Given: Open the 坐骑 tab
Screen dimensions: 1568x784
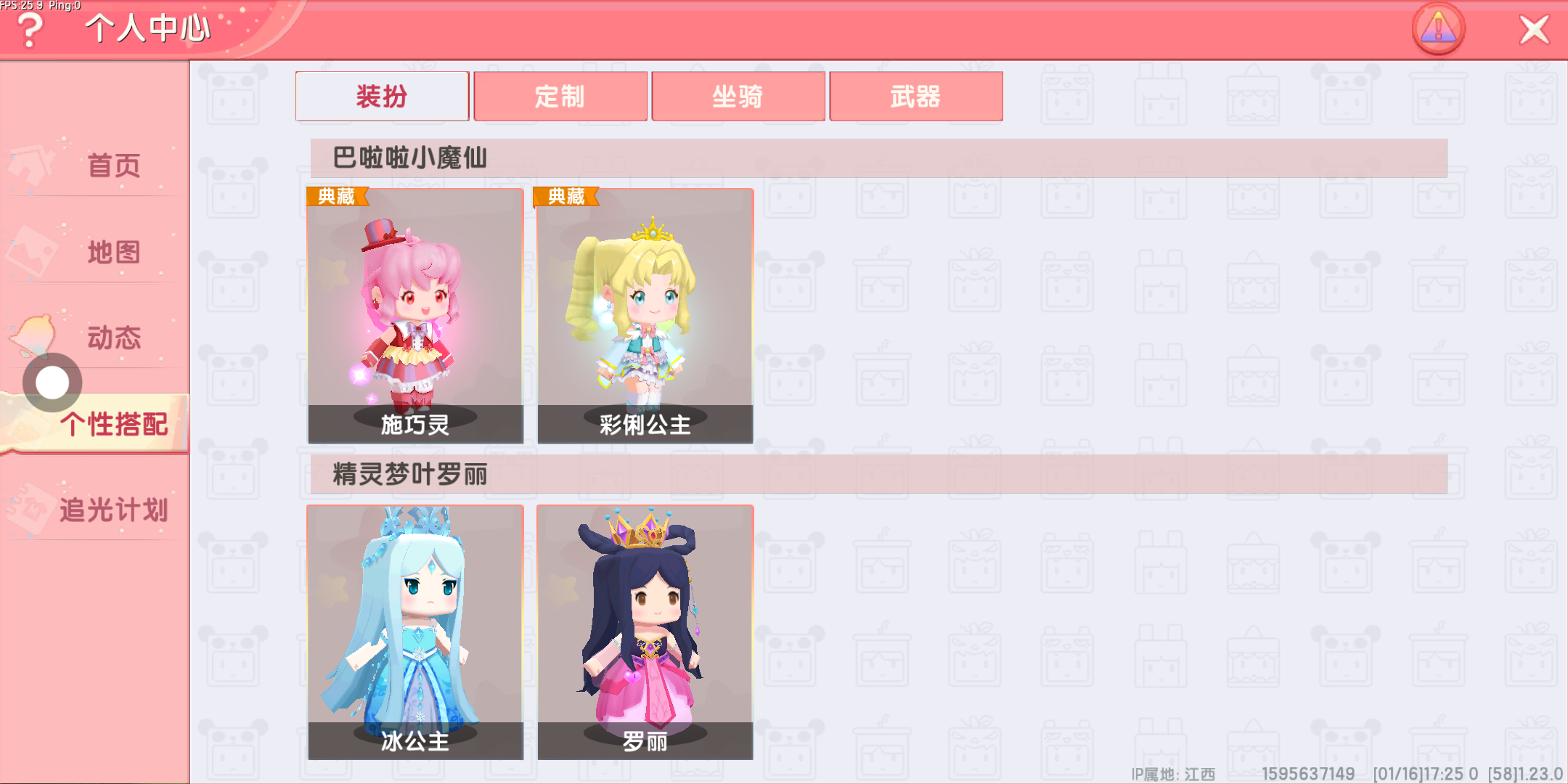Looking at the screenshot, I should pos(738,96).
